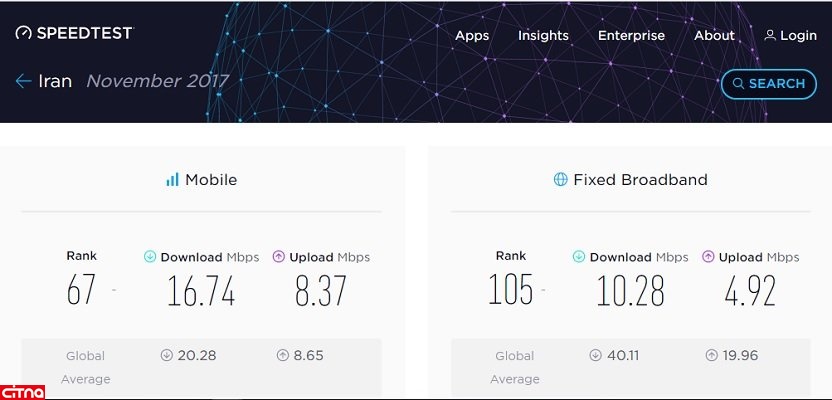Click the SPEEDTEST wordmark text
This screenshot has width=832, height=400.
[x=84, y=33]
